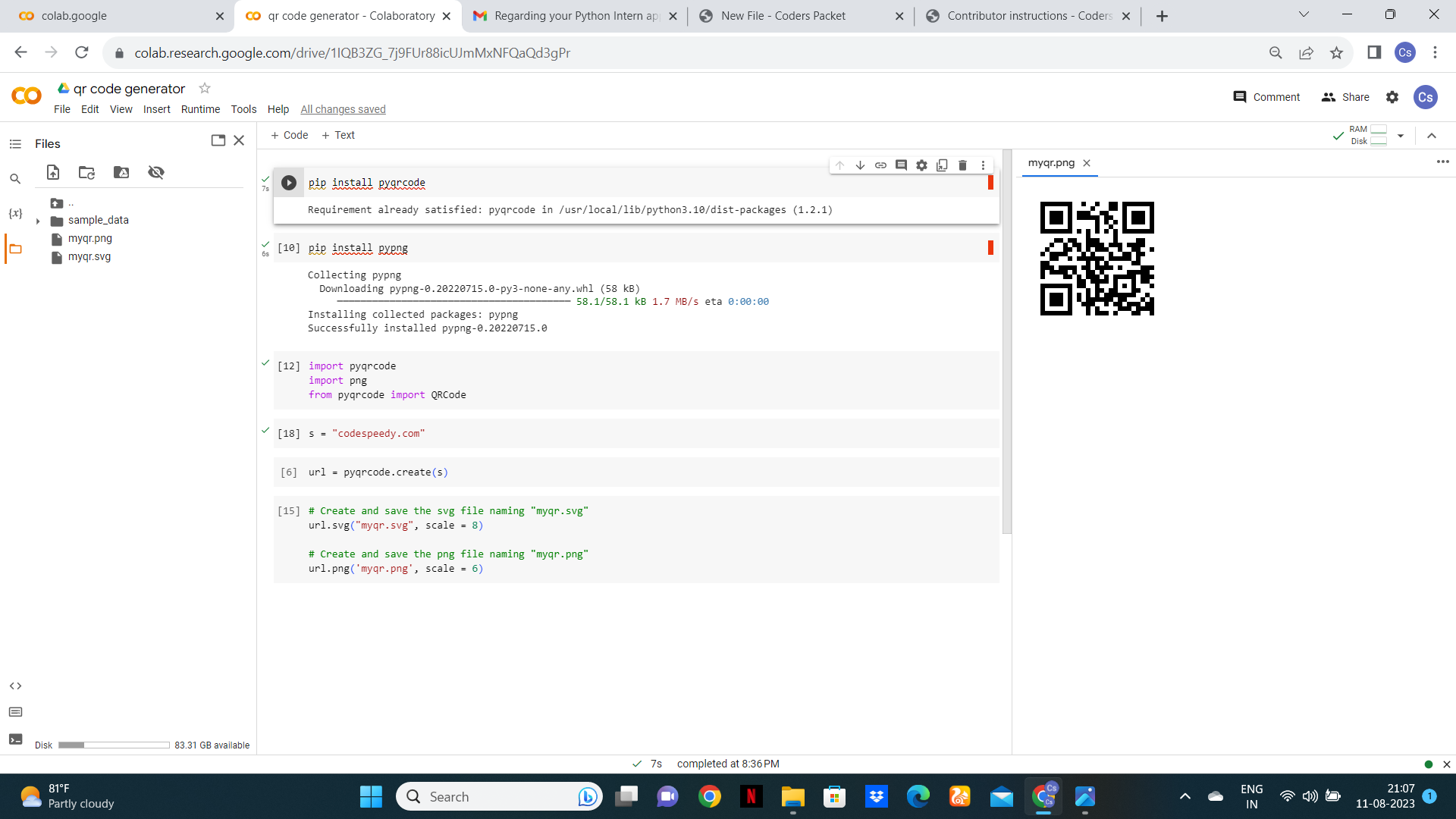This screenshot has height=819, width=1456.
Task: Open the Help menu
Action: click(278, 109)
